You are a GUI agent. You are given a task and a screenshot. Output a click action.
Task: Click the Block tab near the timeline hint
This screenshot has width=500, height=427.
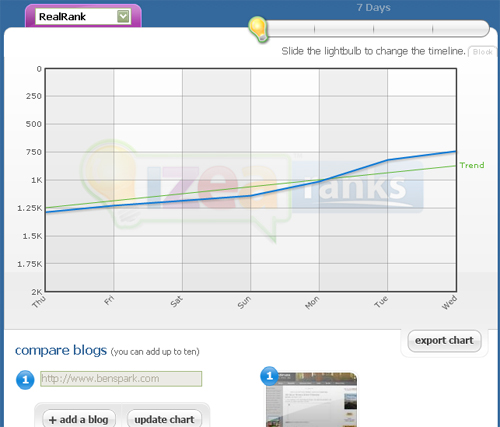pyautogui.click(x=482, y=52)
